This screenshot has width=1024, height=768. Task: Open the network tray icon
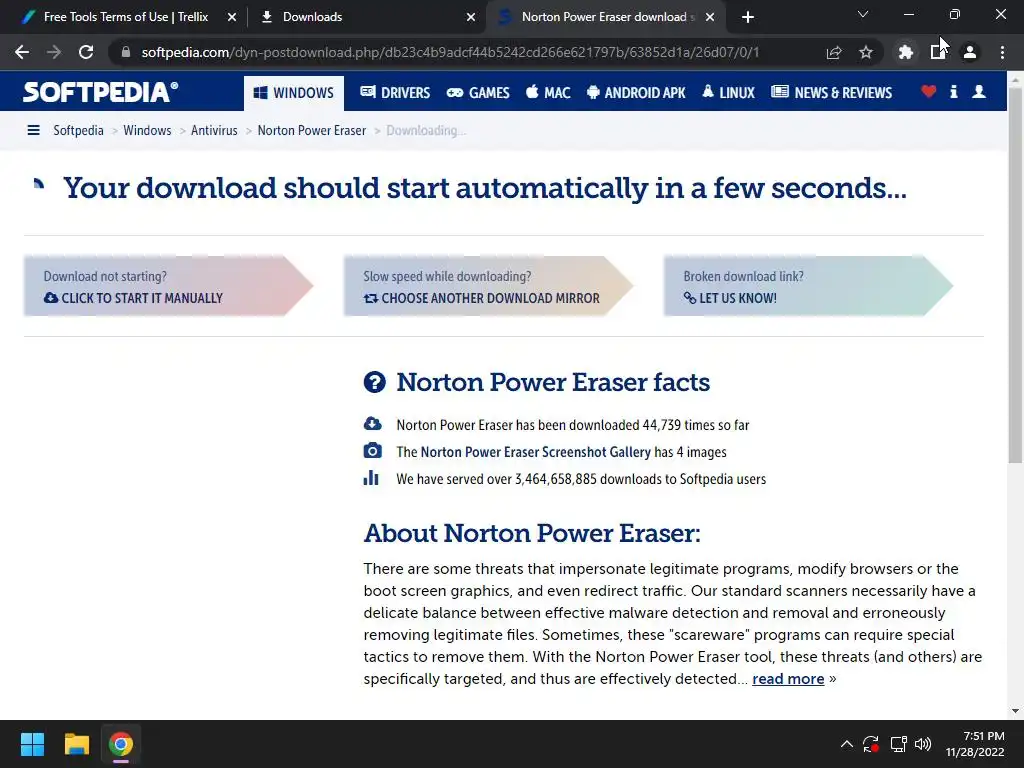click(899, 744)
